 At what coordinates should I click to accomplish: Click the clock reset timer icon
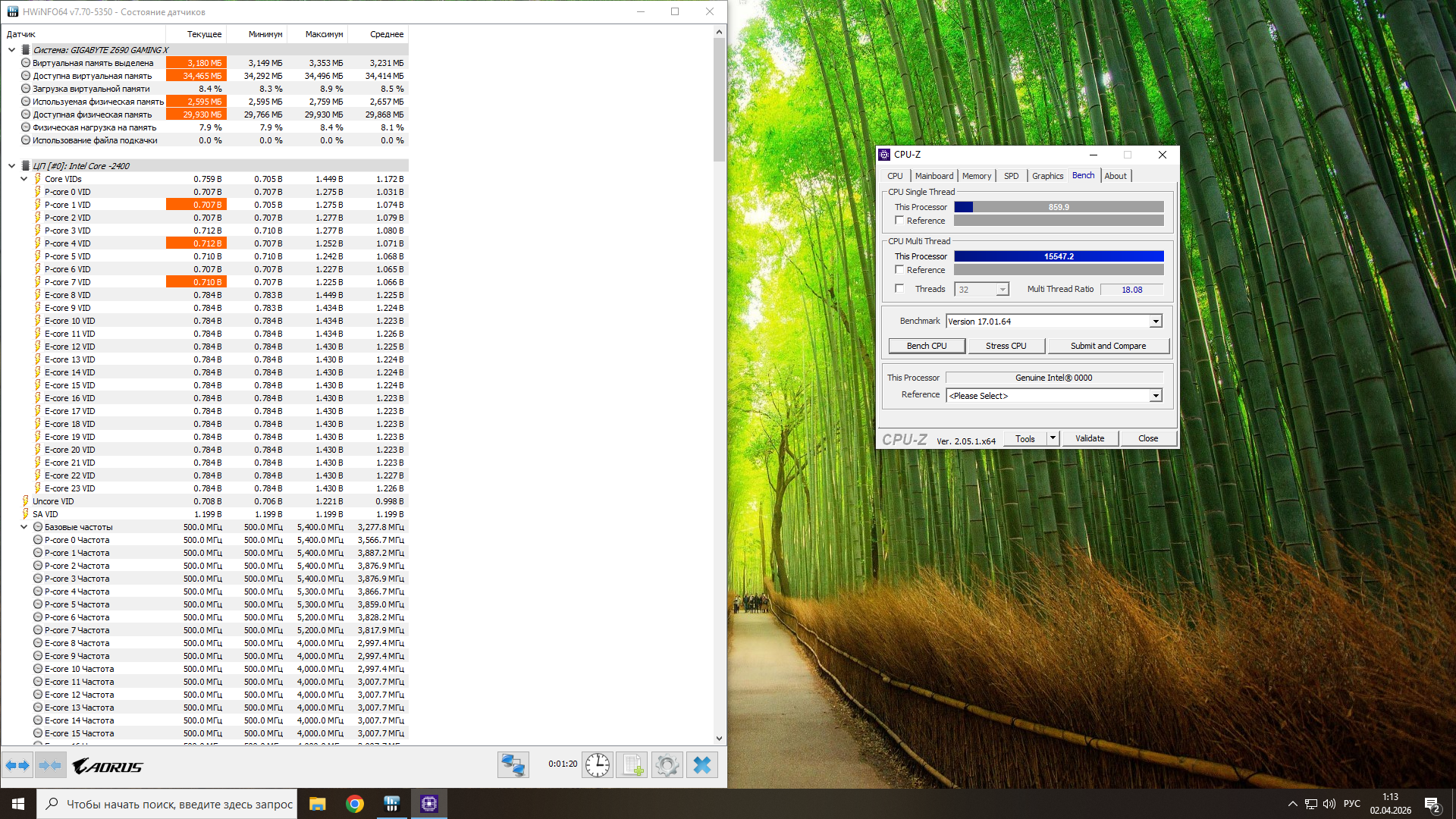point(597,764)
